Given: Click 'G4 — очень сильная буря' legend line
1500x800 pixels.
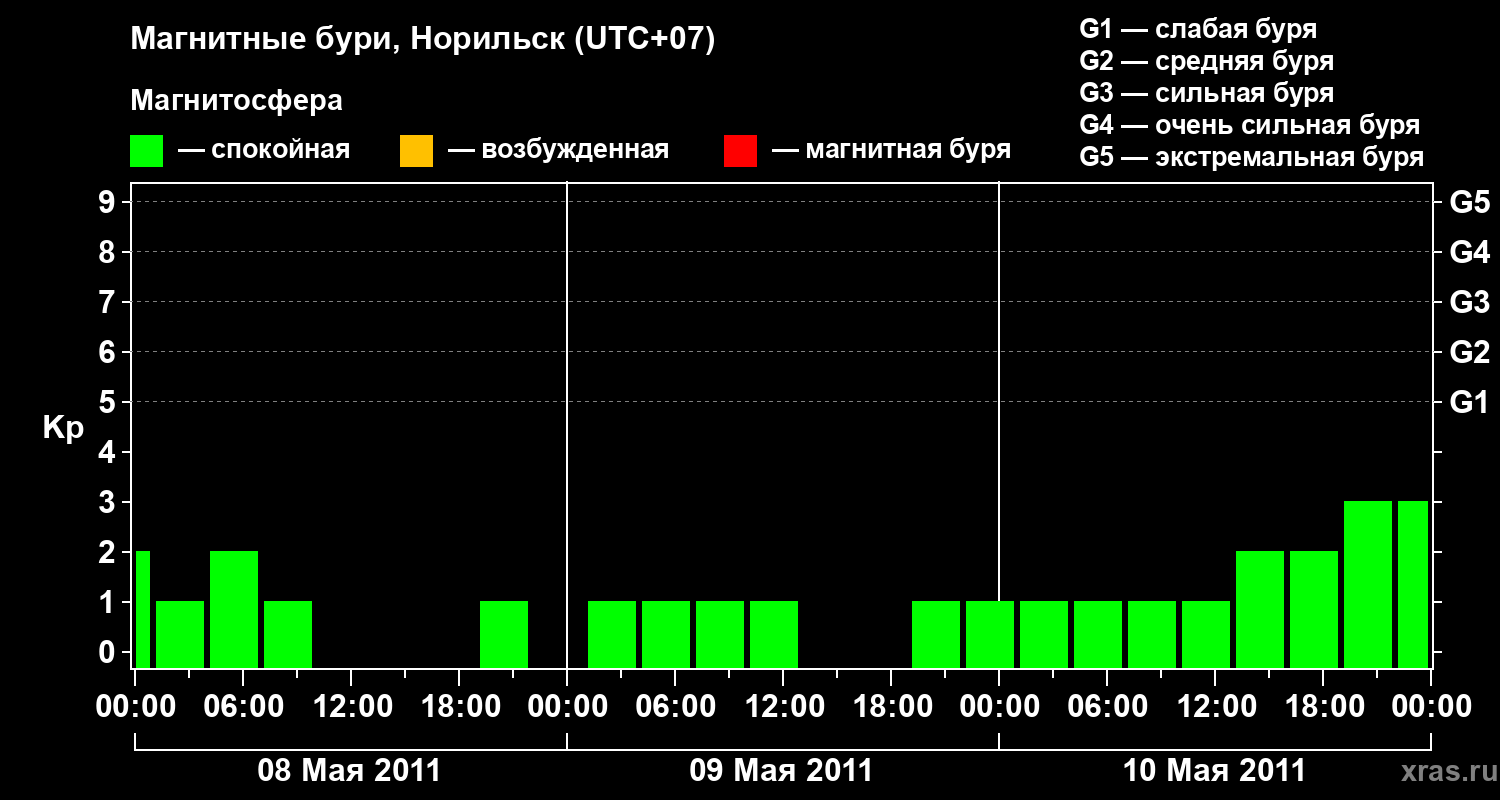Looking at the screenshot, I should [x=1250, y=125].
